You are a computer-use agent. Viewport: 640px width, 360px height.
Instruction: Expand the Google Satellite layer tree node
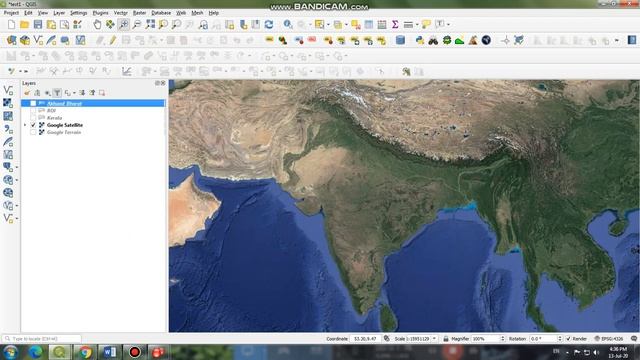point(25,125)
